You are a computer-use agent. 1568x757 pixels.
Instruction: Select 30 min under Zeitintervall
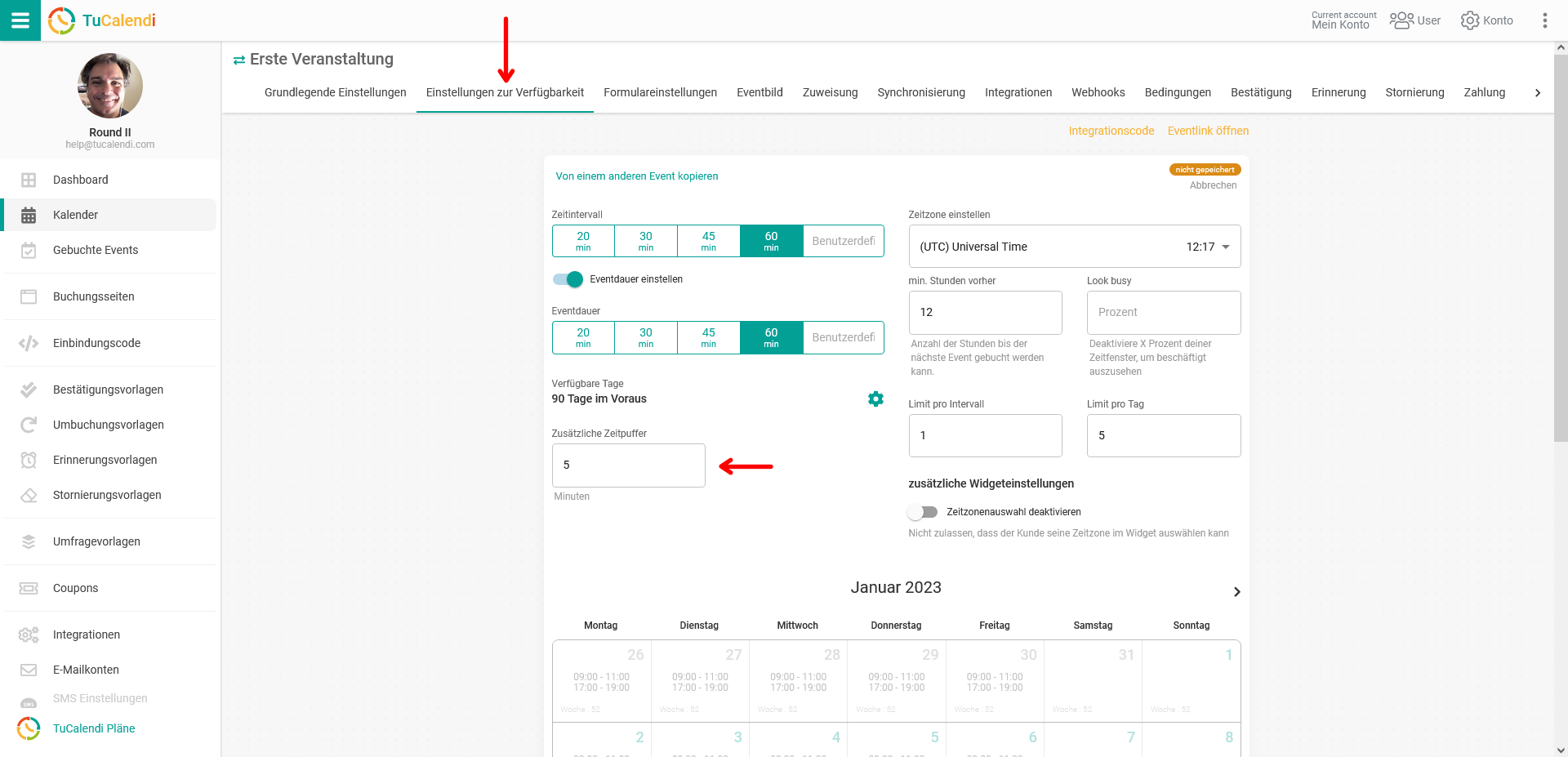[645, 241]
